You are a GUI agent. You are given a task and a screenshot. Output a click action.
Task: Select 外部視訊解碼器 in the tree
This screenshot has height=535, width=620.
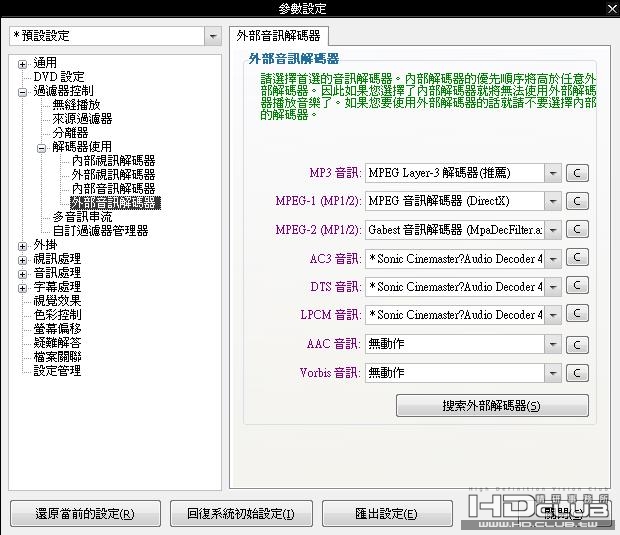pyautogui.click(x=113, y=174)
